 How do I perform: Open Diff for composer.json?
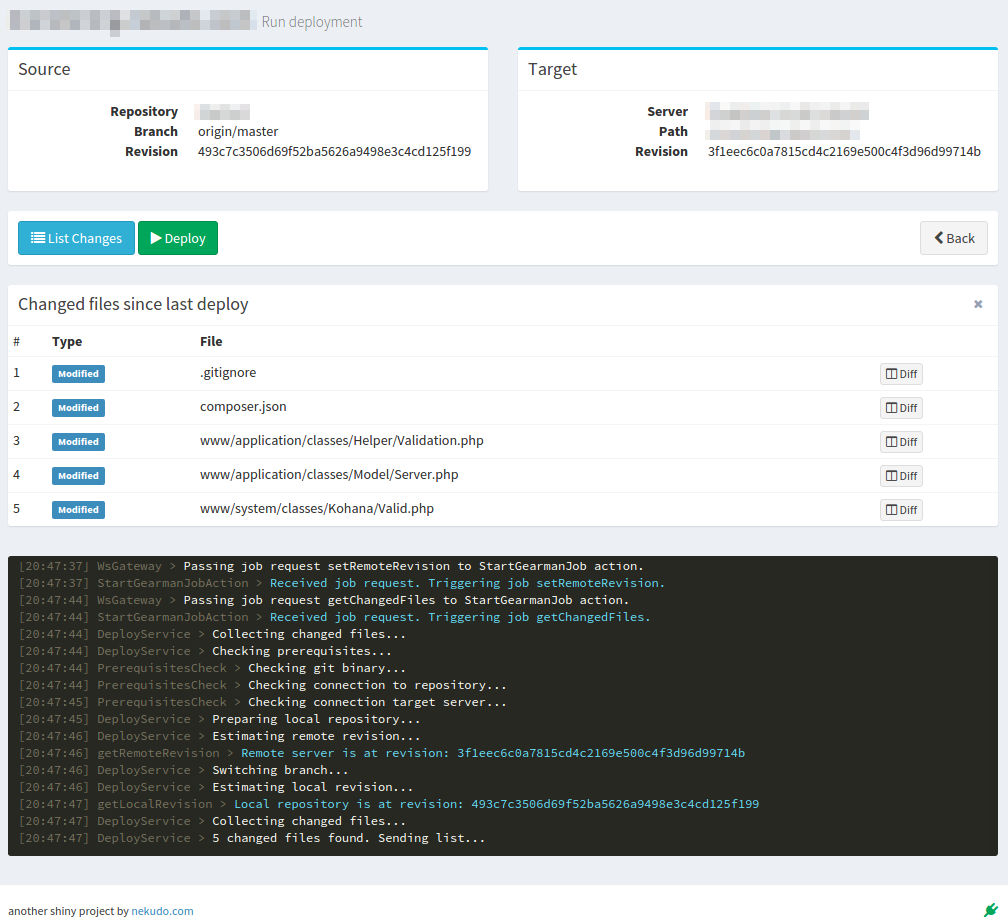(x=901, y=408)
